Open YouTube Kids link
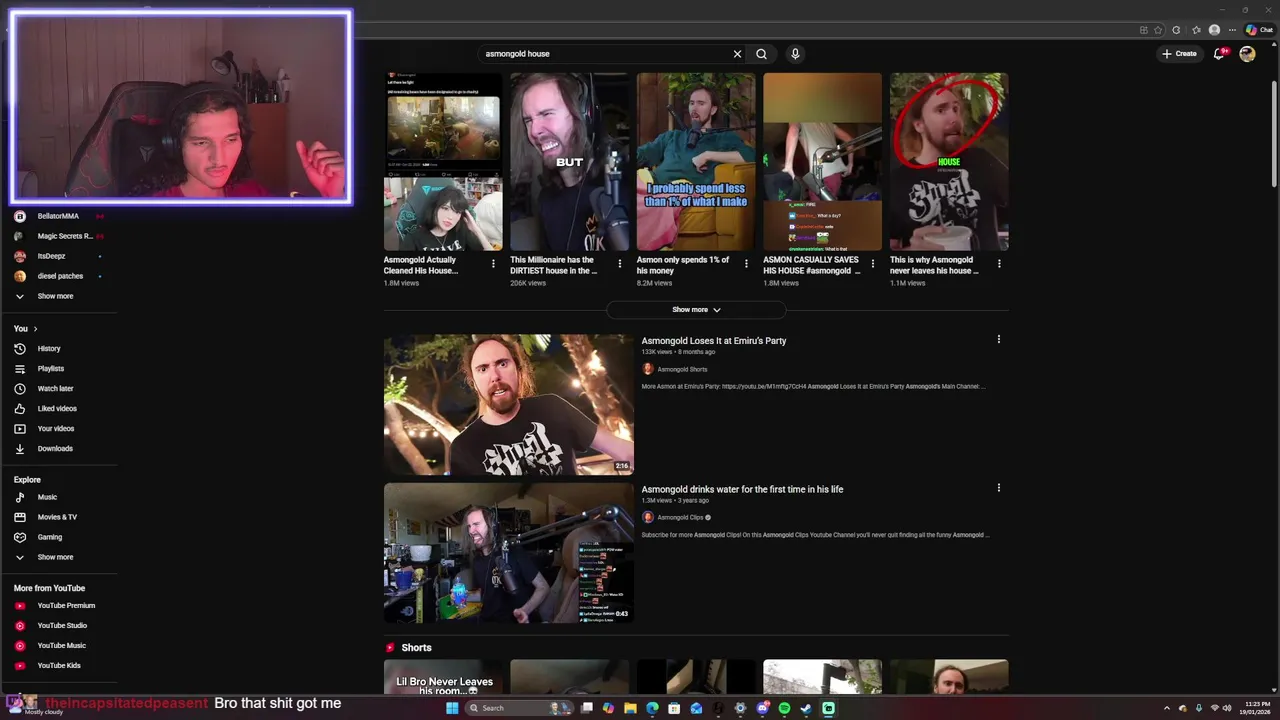Viewport: 1280px width, 720px height. (x=60, y=665)
